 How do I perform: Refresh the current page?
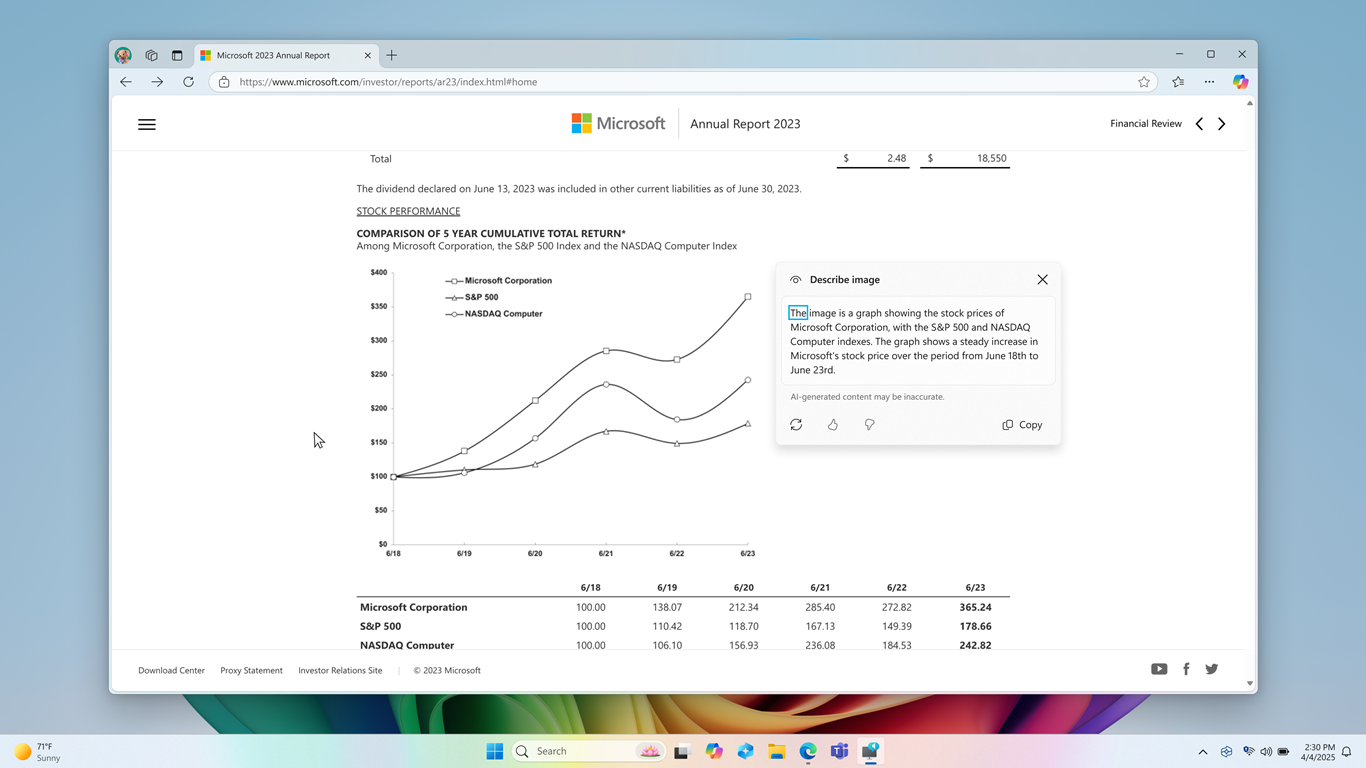point(188,81)
